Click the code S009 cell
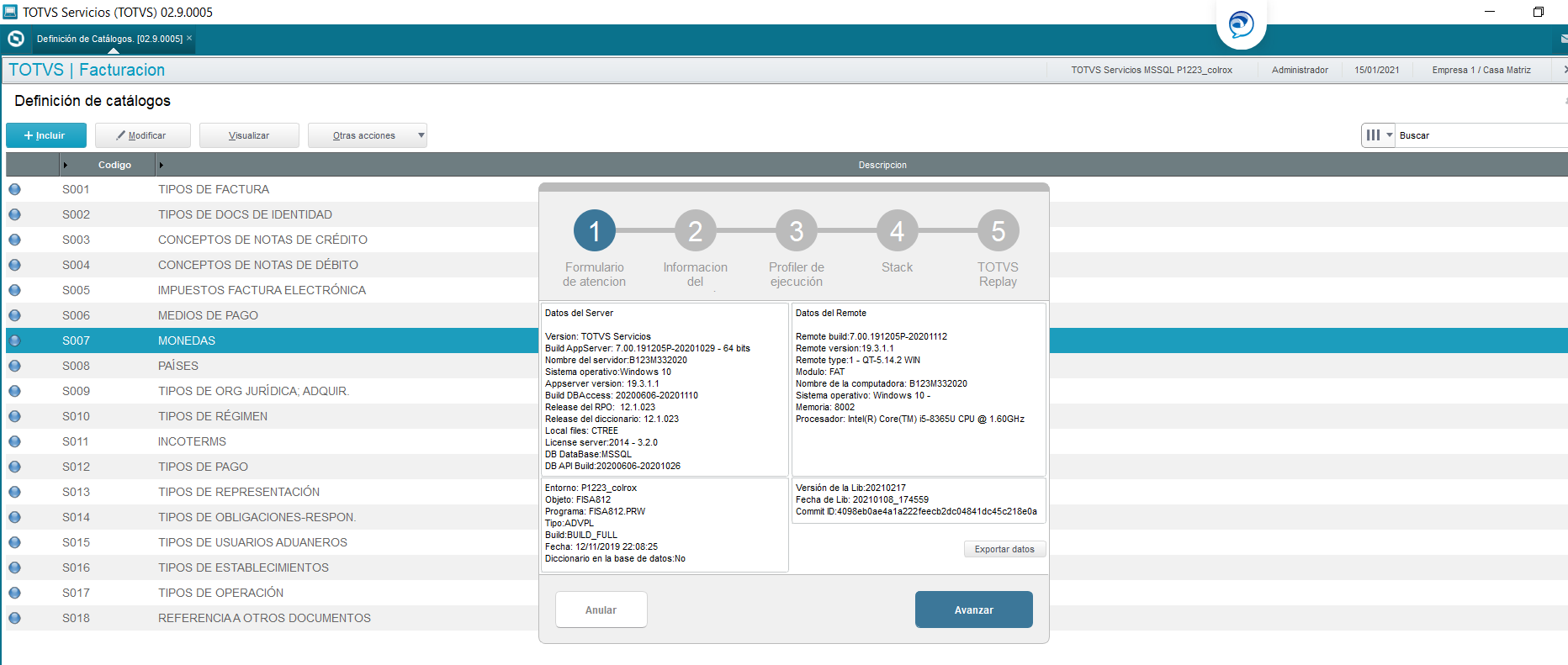Image resolution: width=1568 pixels, height=665 pixels. [x=76, y=391]
